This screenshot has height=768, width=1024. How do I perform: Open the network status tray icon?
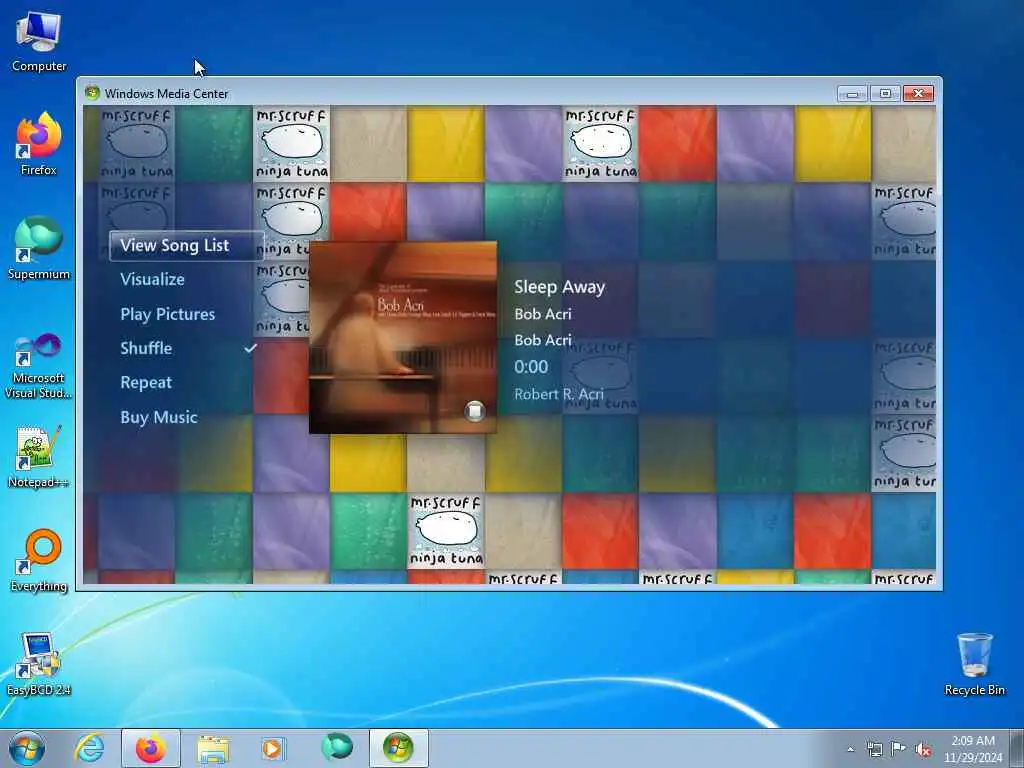coord(874,749)
